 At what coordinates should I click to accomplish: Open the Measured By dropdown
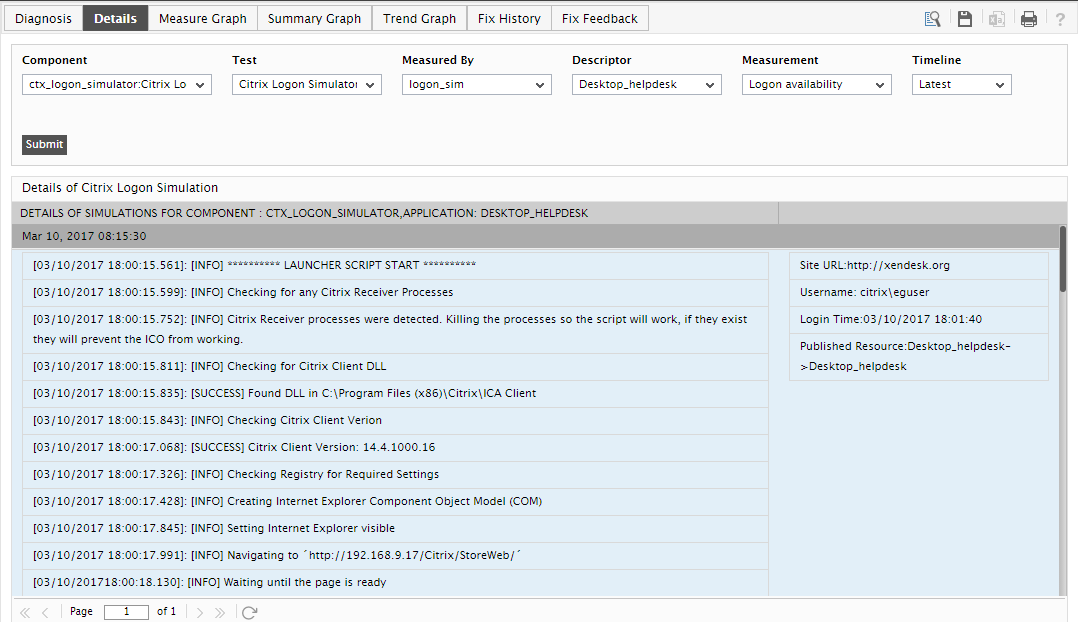click(476, 85)
